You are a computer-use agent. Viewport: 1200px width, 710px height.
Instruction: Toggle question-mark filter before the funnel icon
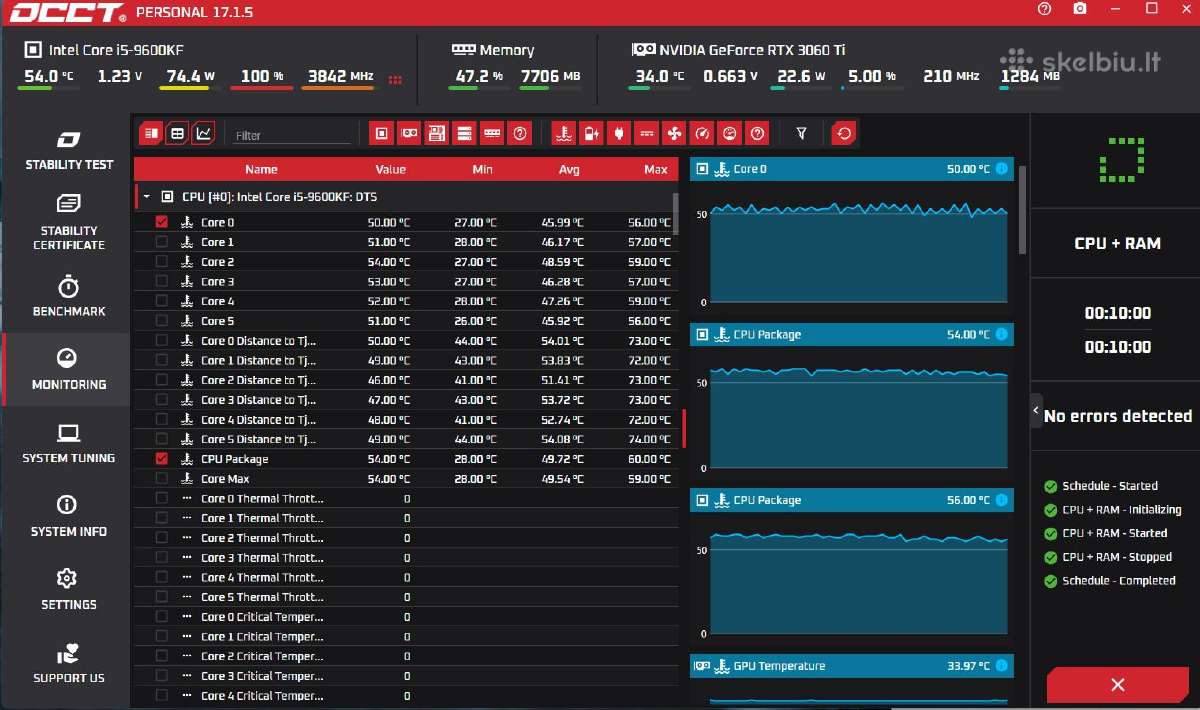click(757, 133)
